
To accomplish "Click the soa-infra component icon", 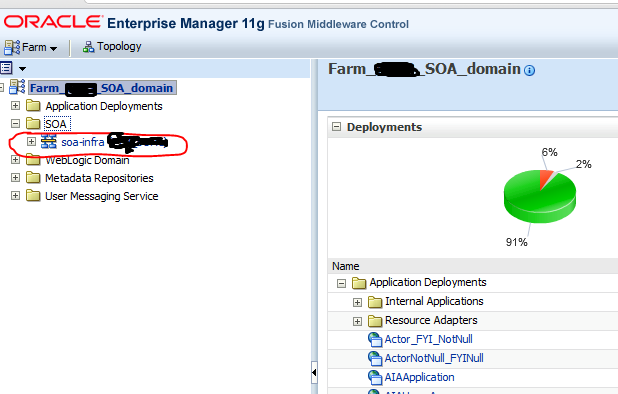I will click(49, 141).
